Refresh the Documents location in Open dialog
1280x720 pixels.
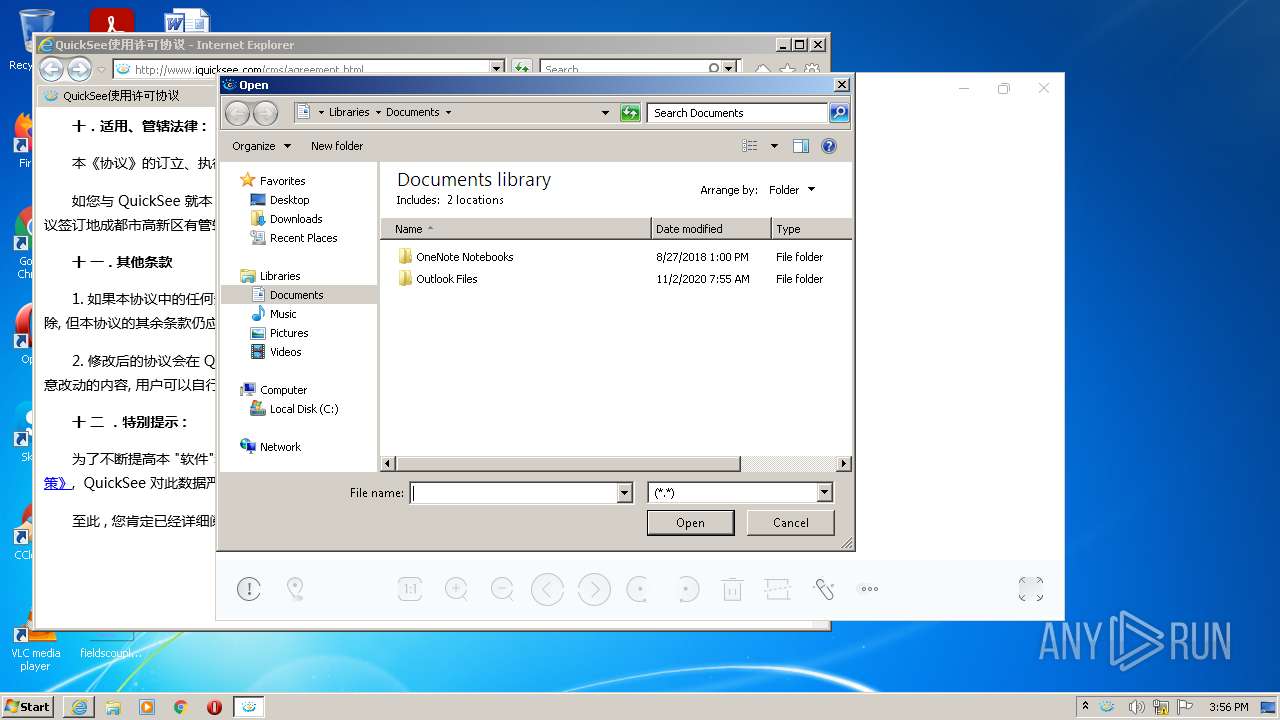coord(630,113)
